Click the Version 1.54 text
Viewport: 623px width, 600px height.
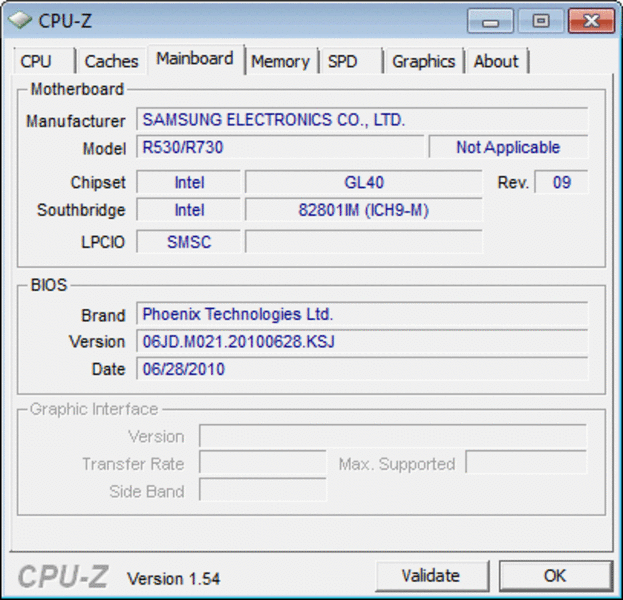173,579
